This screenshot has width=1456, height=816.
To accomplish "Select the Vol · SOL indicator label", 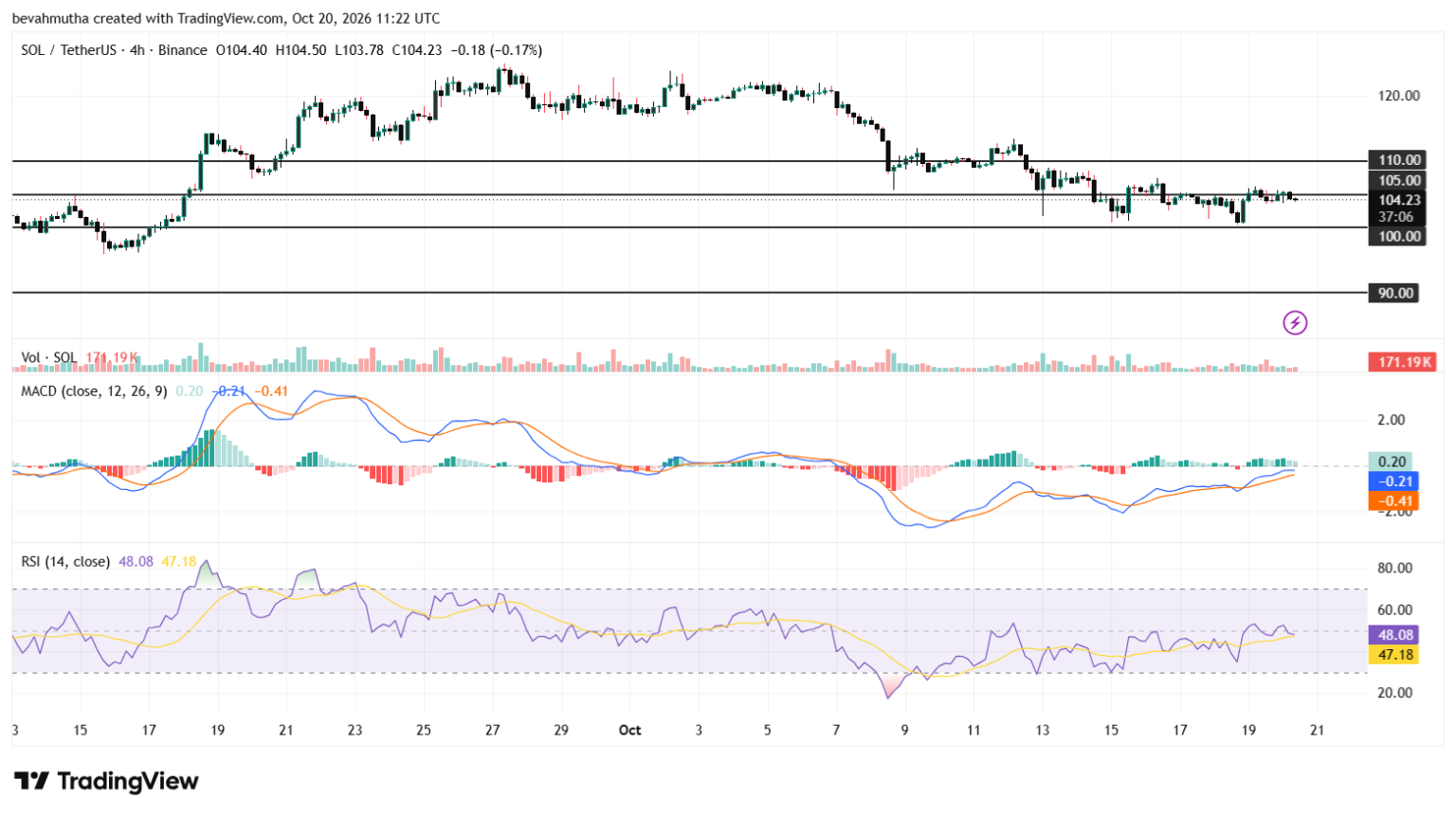I will click(49, 358).
